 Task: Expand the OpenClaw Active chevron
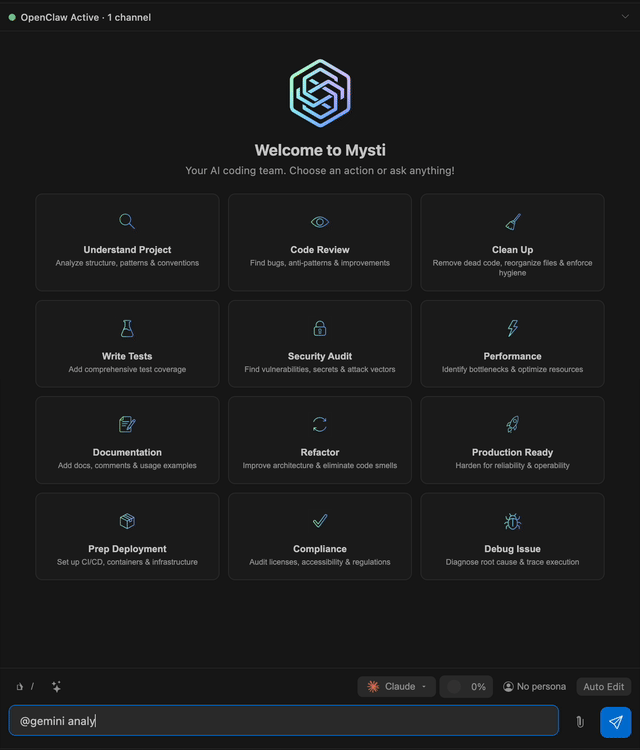pyautogui.click(x=625, y=17)
